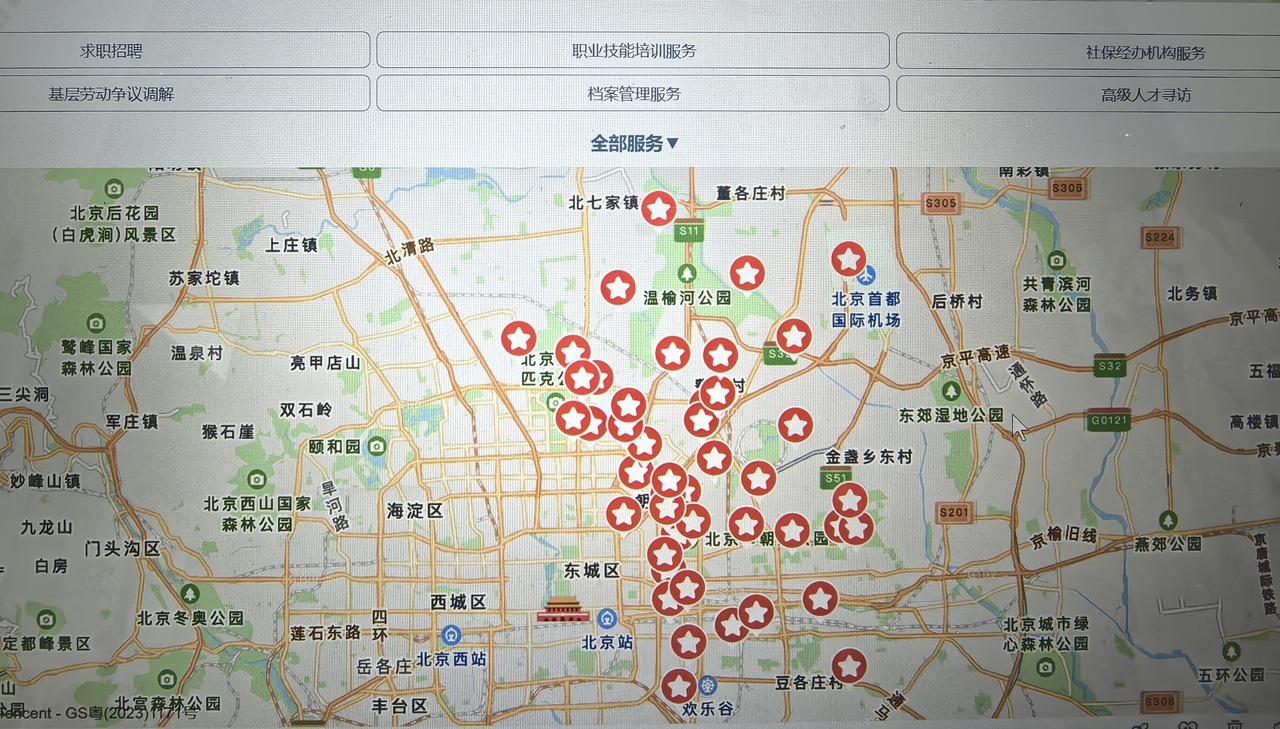Click the Tiananmen landmark icon

pos(563,611)
